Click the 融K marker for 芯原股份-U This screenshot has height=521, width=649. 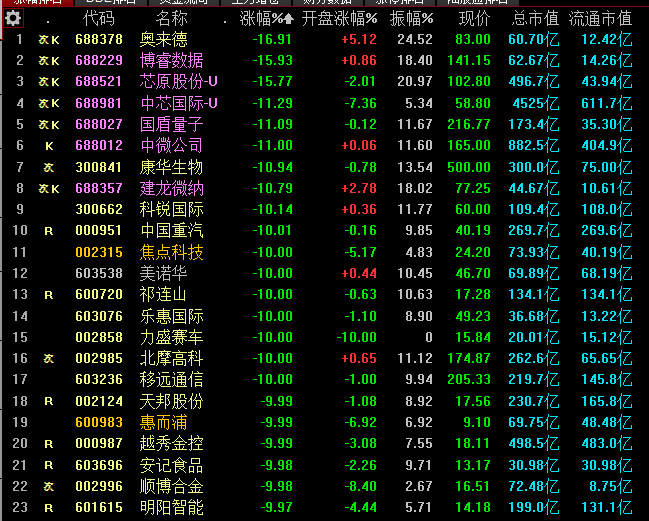click(49, 82)
